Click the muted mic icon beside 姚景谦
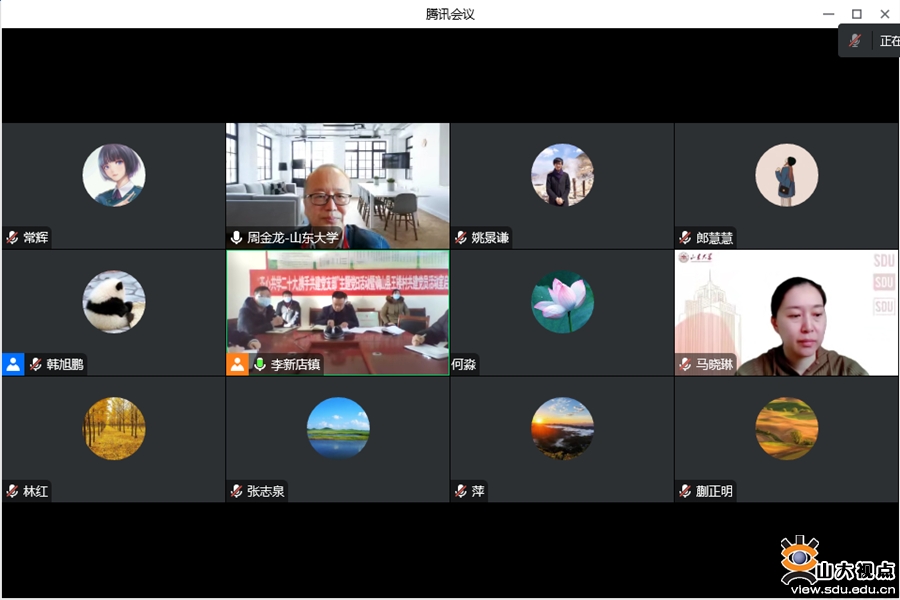 tap(461, 238)
